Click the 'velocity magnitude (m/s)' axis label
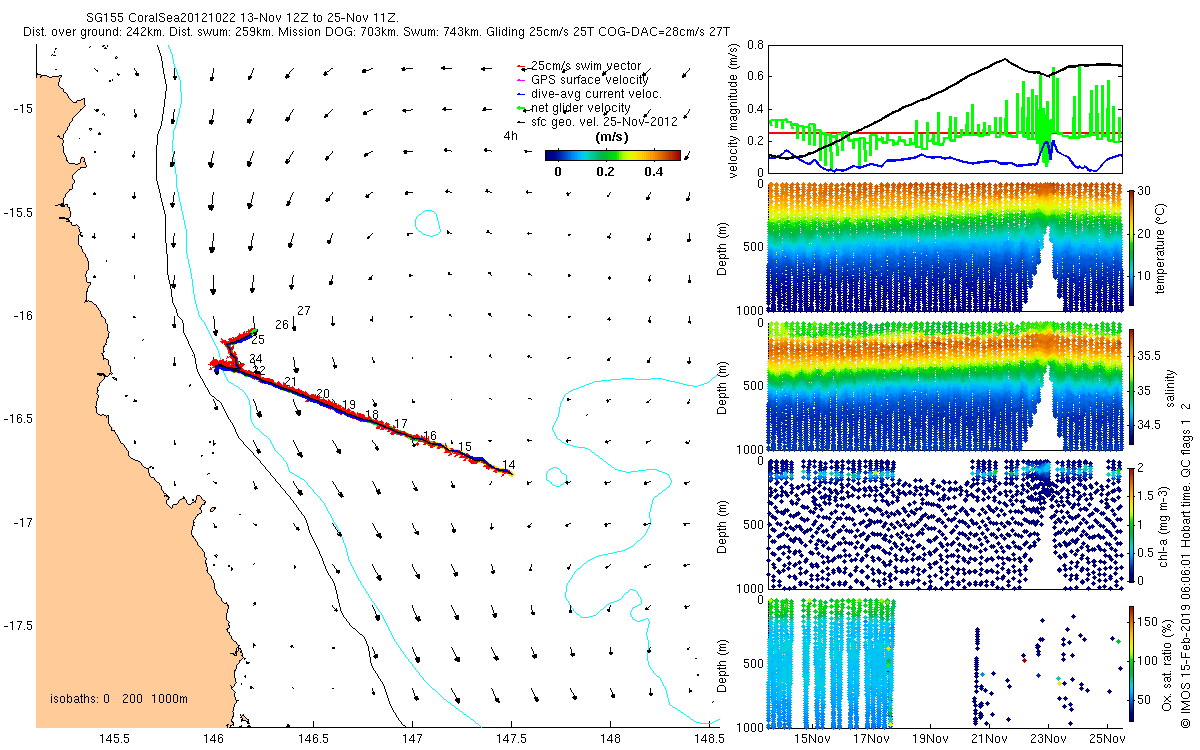1200x750 pixels. click(x=734, y=111)
